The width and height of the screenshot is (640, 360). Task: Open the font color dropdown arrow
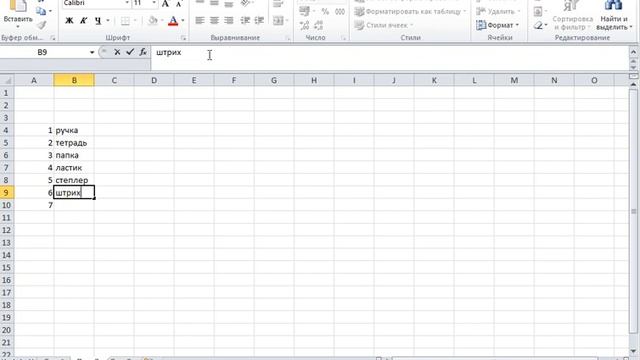[182, 20]
